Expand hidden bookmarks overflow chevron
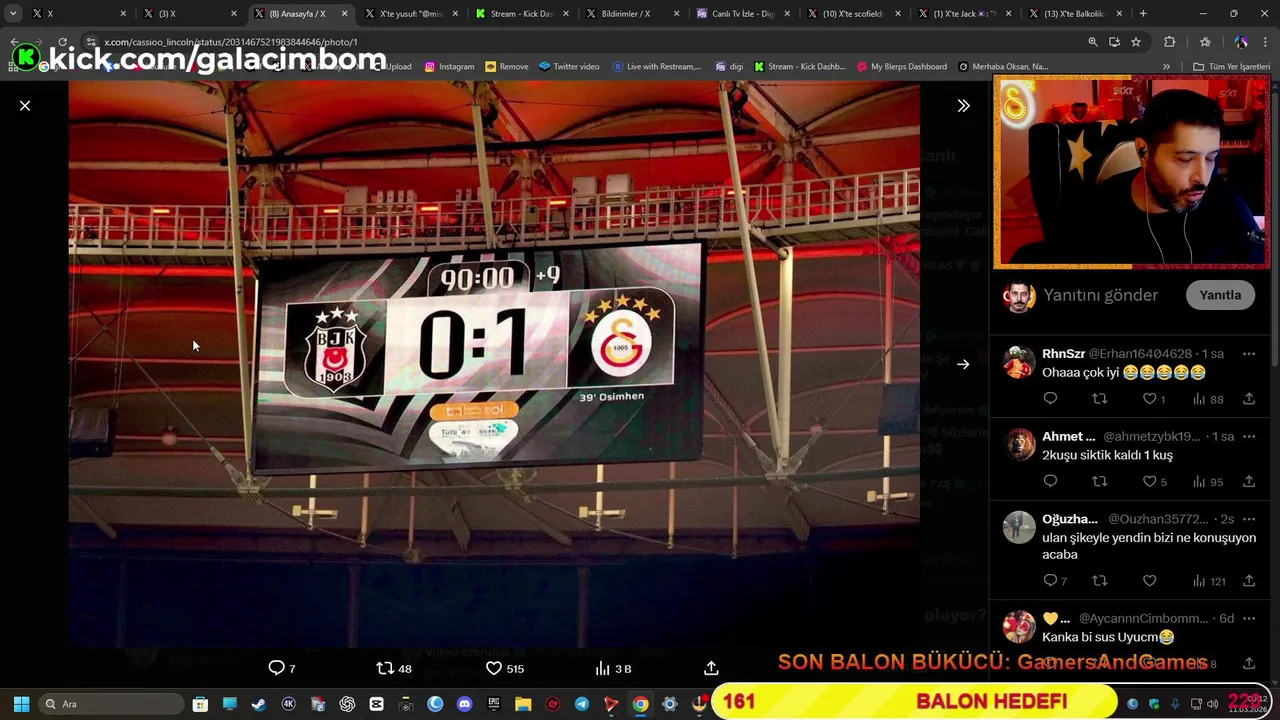The height and width of the screenshot is (720, 1280). pyautogui.click(x=1166, y=66)
